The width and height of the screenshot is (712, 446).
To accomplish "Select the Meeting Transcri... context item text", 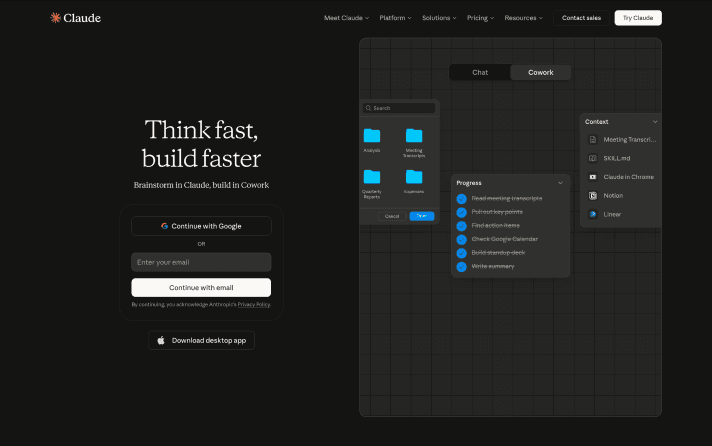I will (630, 139).
